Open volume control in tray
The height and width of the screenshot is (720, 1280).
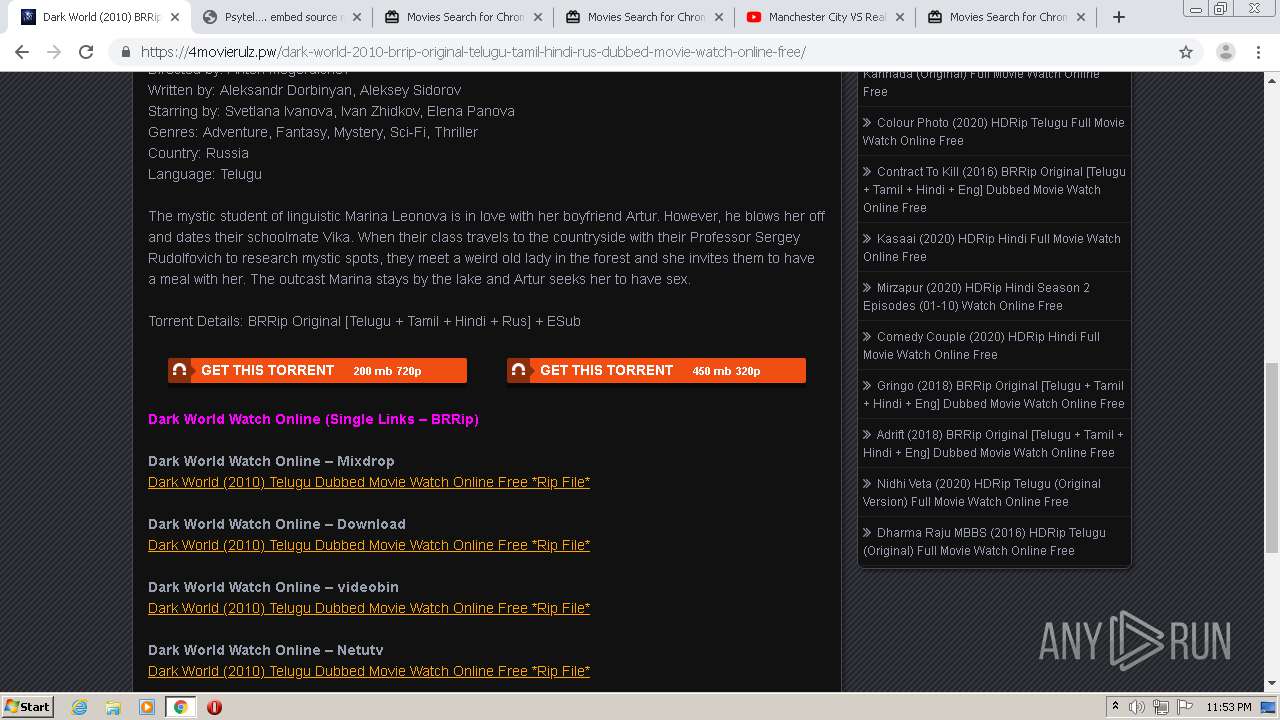[1137, 707]
